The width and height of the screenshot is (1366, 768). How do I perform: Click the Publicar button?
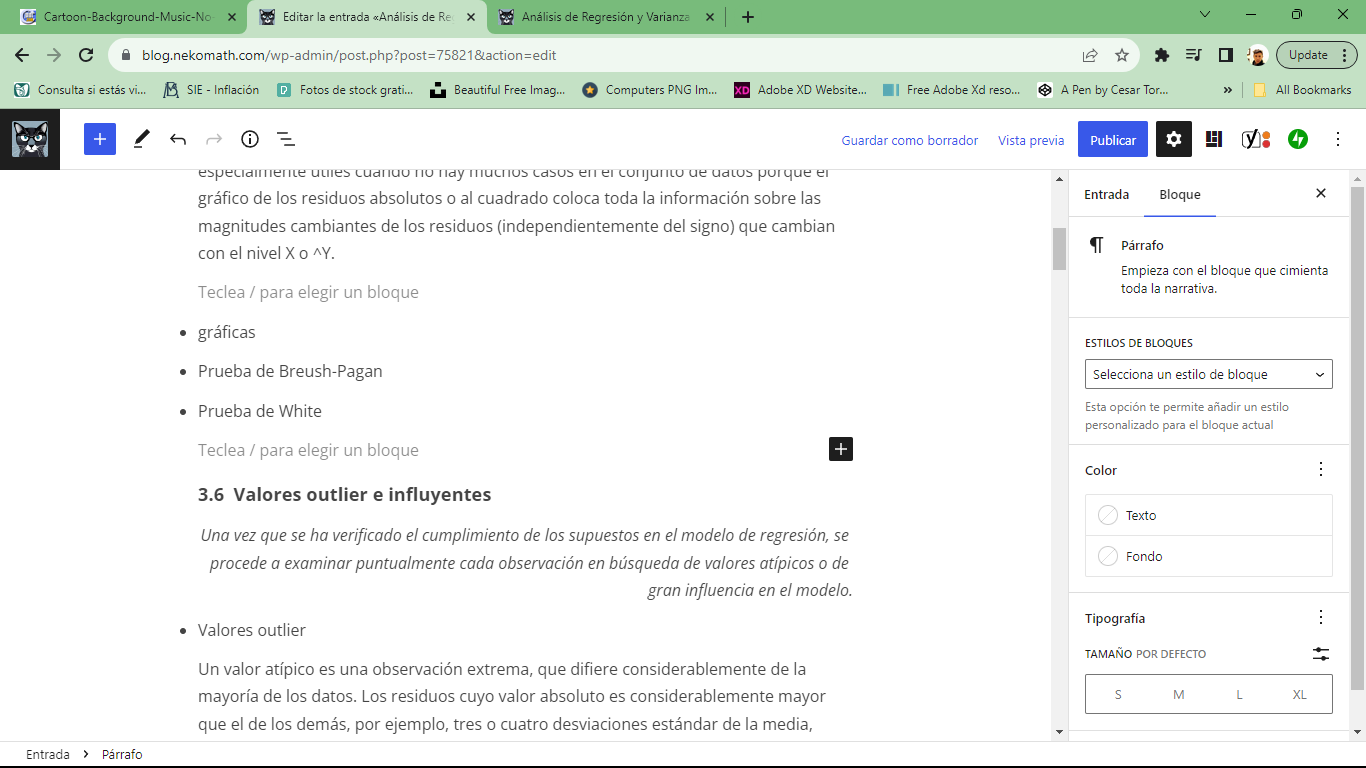click(x=1112, y=140)
